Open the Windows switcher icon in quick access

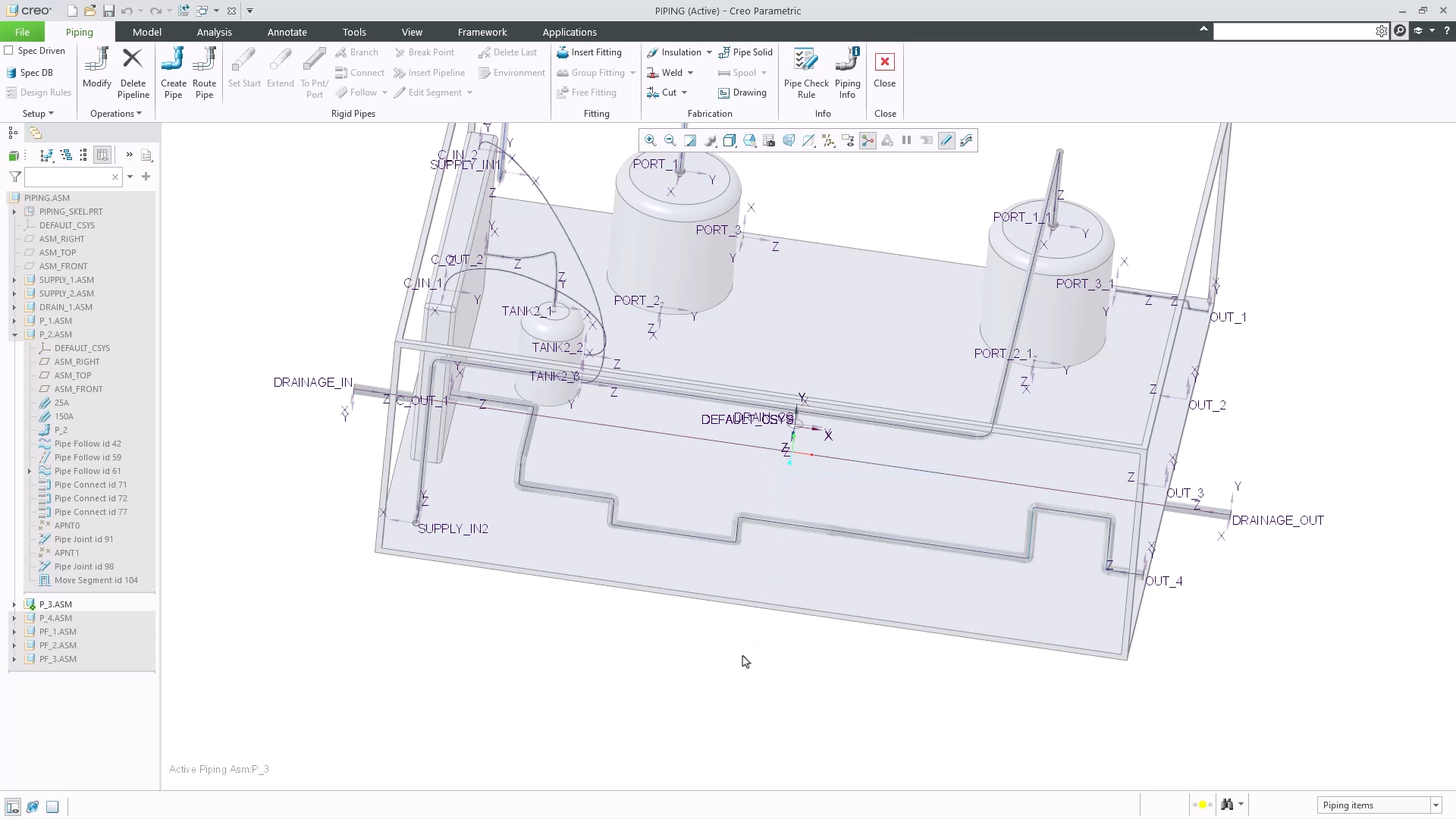[202, 11]
